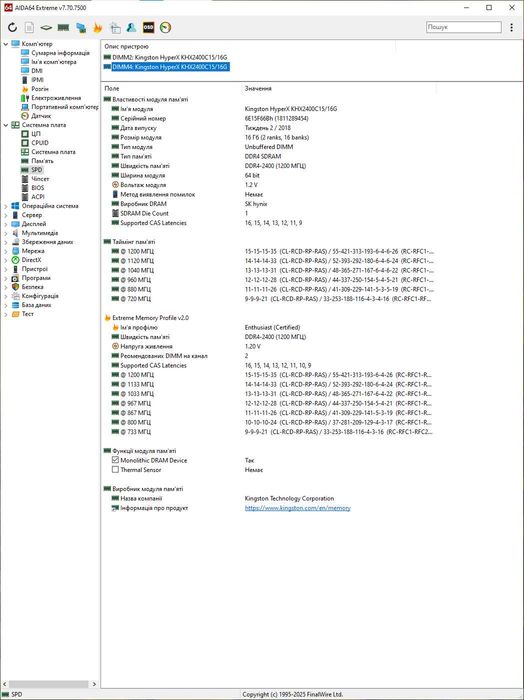Click the Пошук search field
Viewport: 524px width, 700px height.
(x=464, y=27)
